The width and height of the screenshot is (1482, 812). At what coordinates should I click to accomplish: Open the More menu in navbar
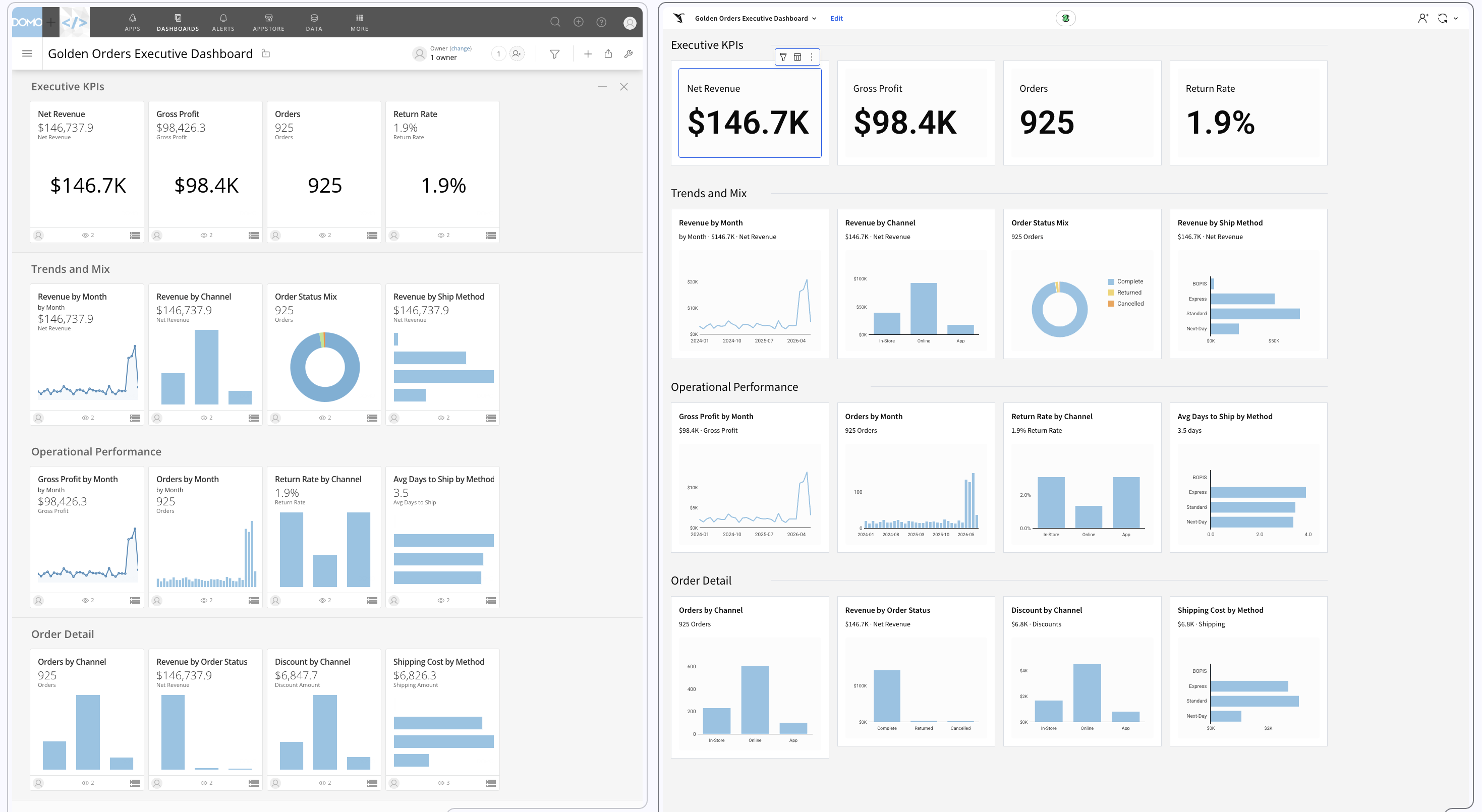point(359,22)
